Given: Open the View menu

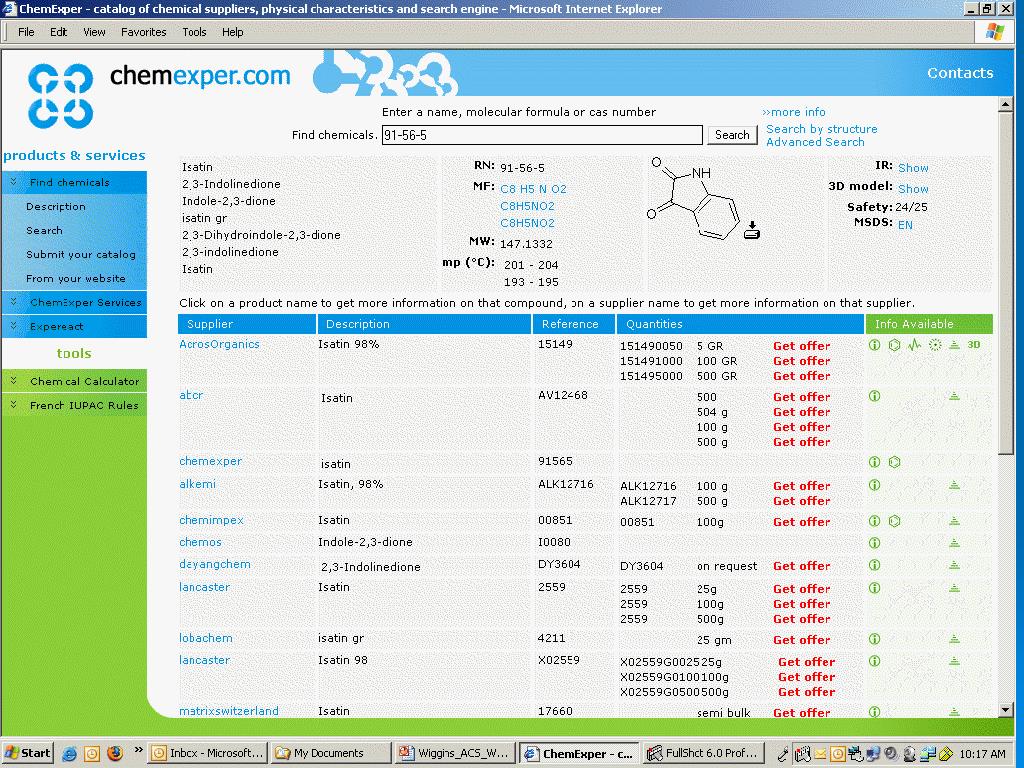Looking at the screenshot, I should click(x=94, y=32).
